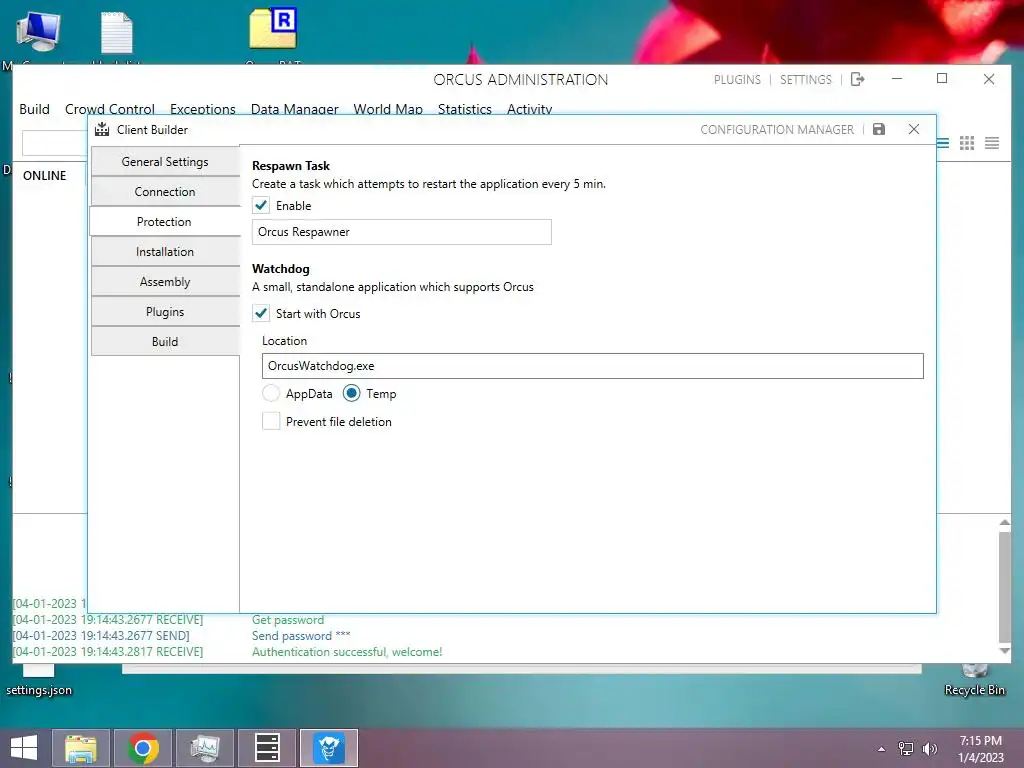
Task: Open the Assembly tab
Action: (x=165, y=281)
